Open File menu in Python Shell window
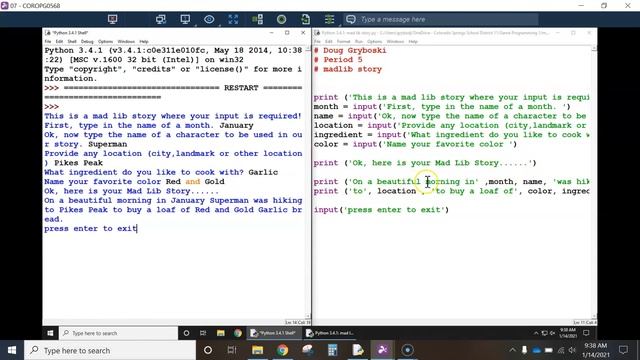 click(48, 42)
